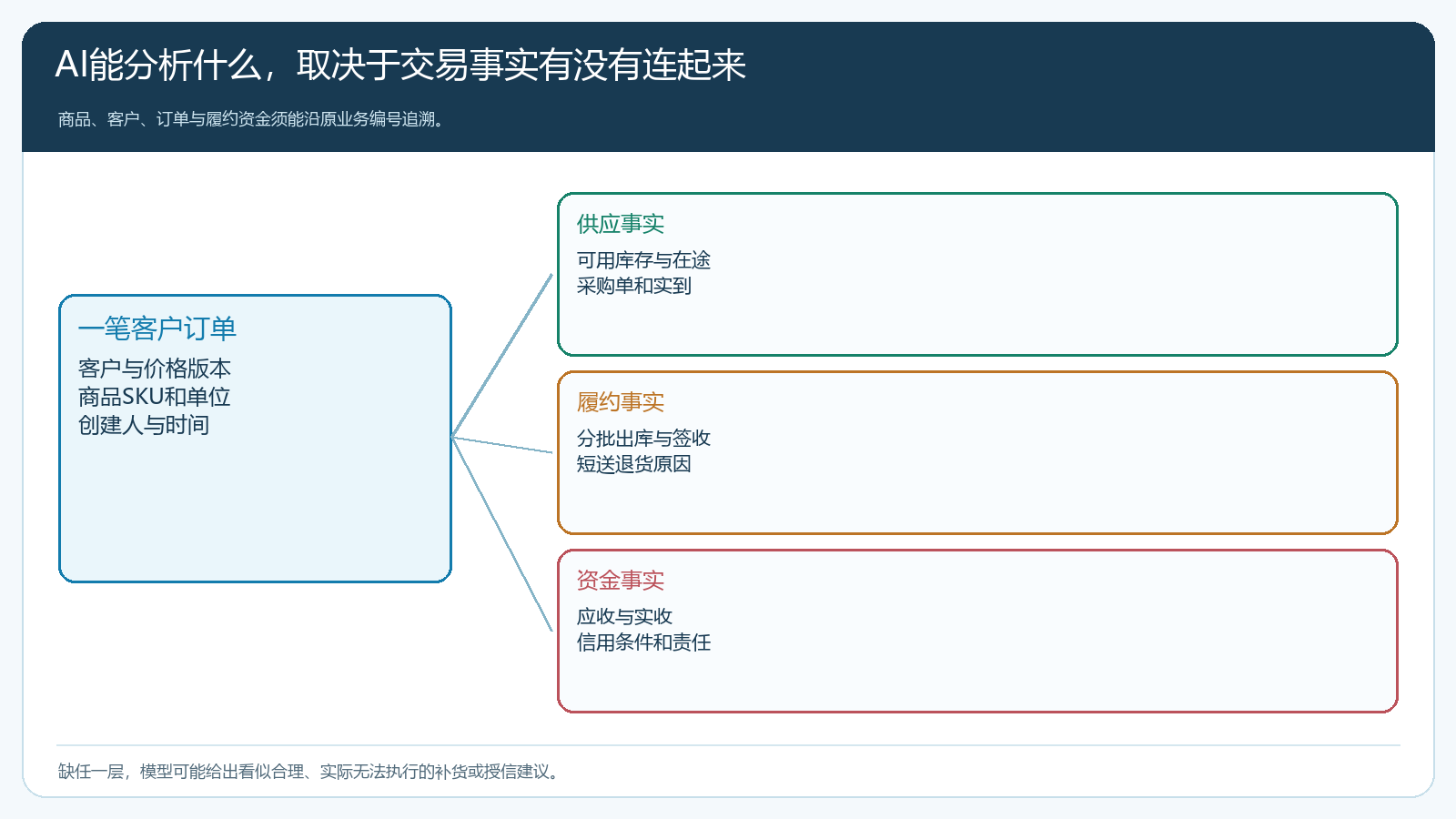This screenshot has height=819, width=1456.
Task: Select the 短送退货原因 line
Action: pos(634,464)
